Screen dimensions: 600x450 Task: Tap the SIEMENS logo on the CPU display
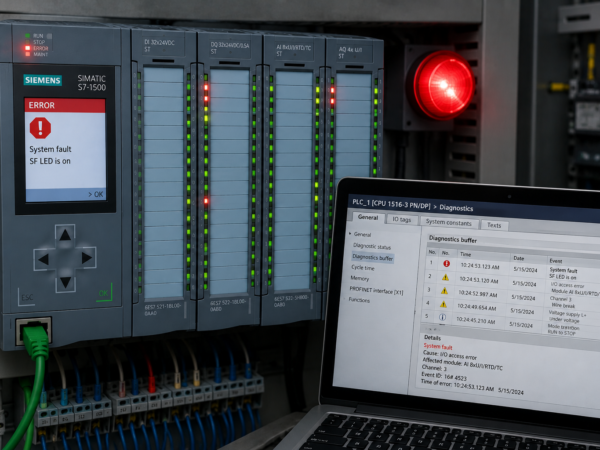pyautogui.click(x=42, y=80)
